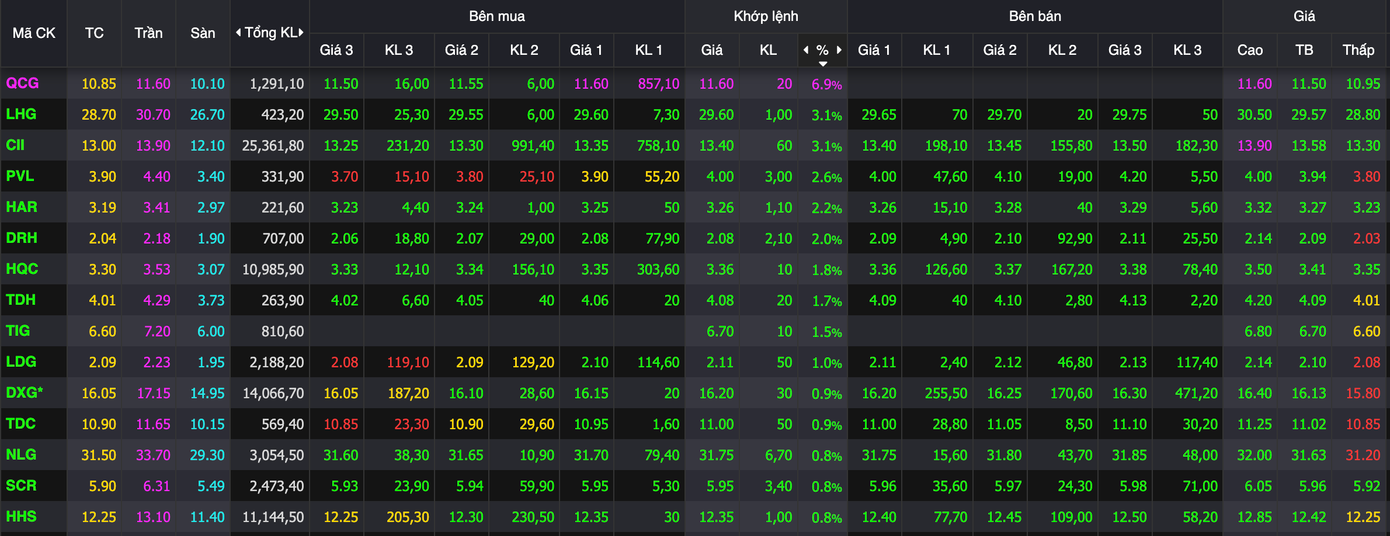Viewport: 1390px width, 536px height.
Task: Select HHS stock in last row
Action: [21, 518]
